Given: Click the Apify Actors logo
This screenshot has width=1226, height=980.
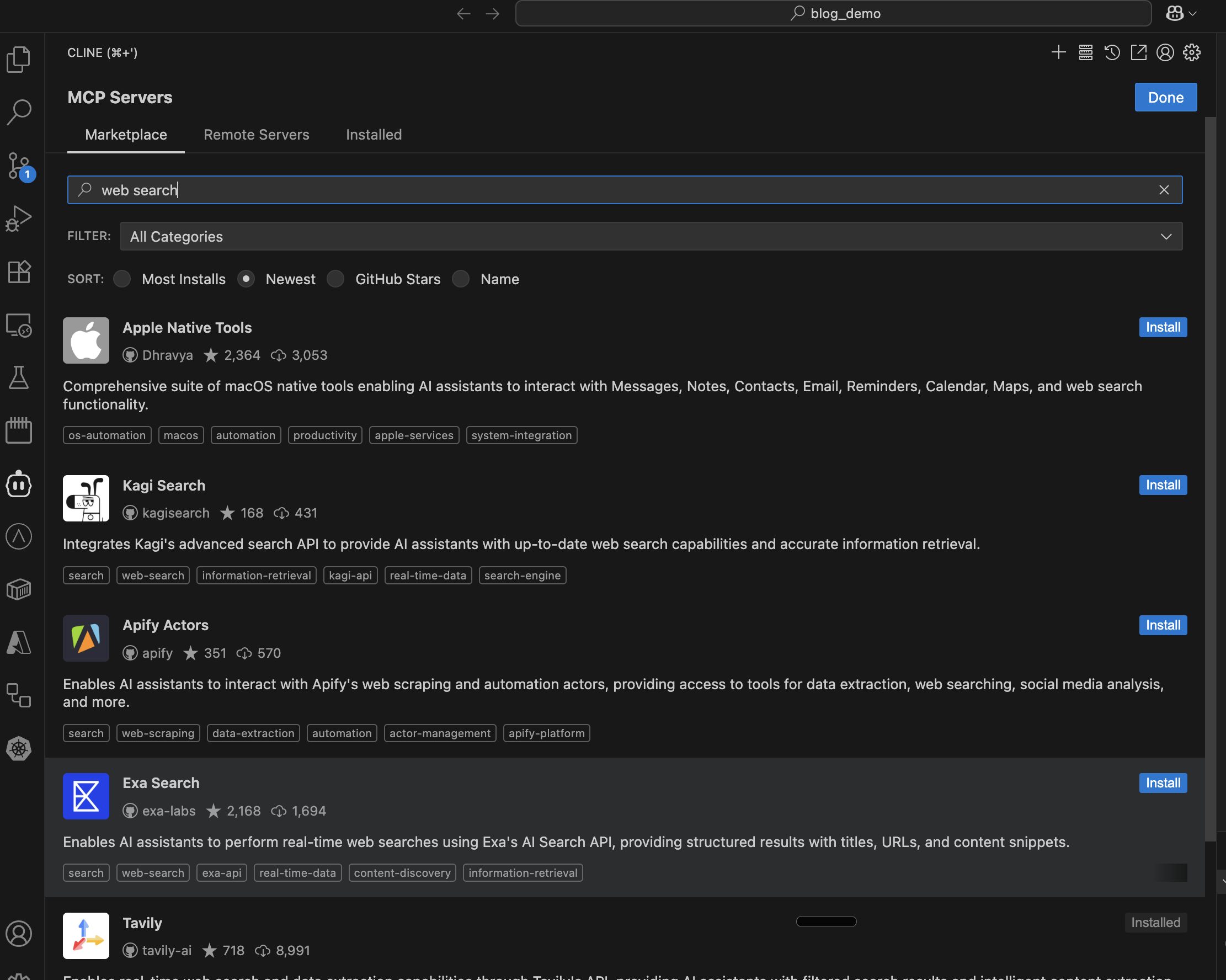Looking at the screenshot, I should (x=86, y=638).
